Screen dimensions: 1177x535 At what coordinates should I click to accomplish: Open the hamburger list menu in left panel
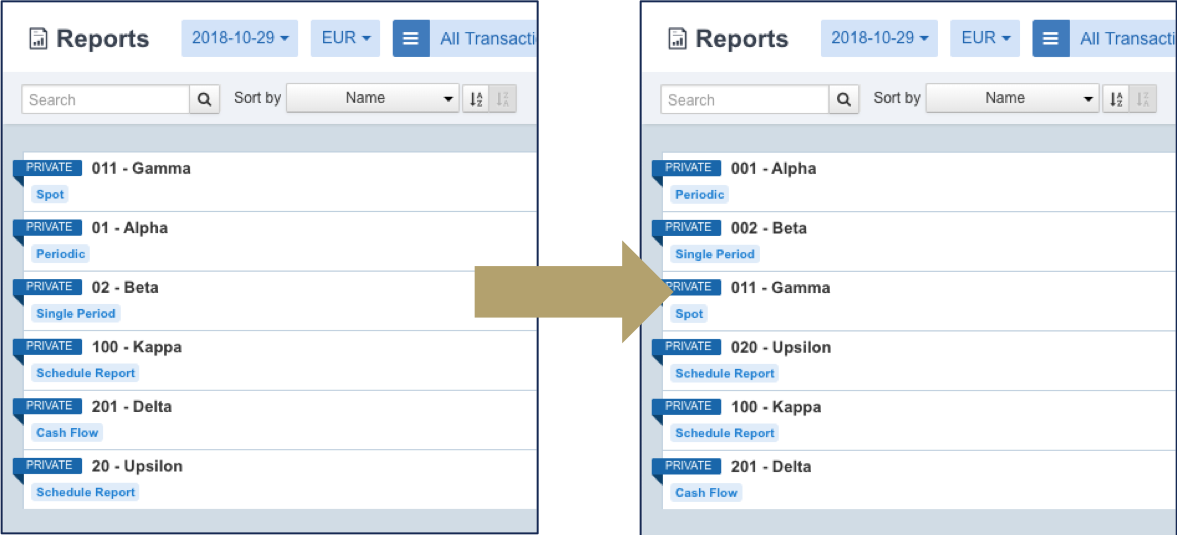[x=411, y=39]
